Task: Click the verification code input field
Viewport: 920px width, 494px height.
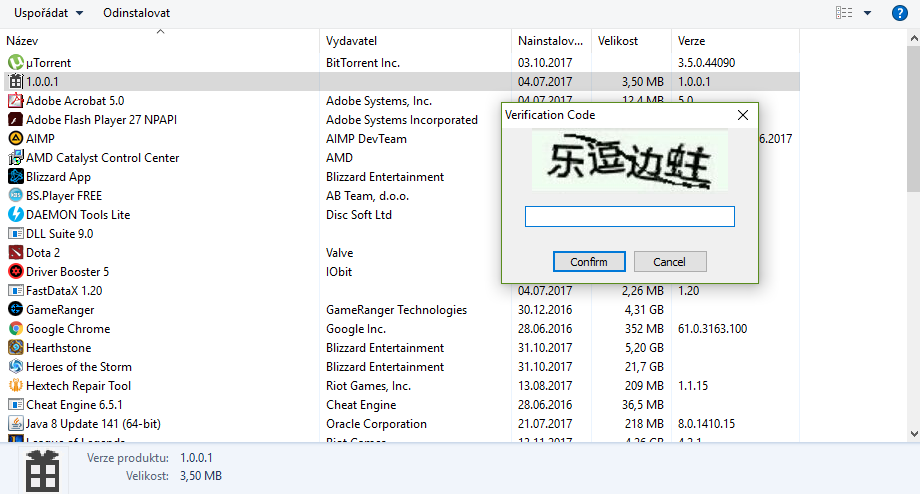Action: click(630, 216)
